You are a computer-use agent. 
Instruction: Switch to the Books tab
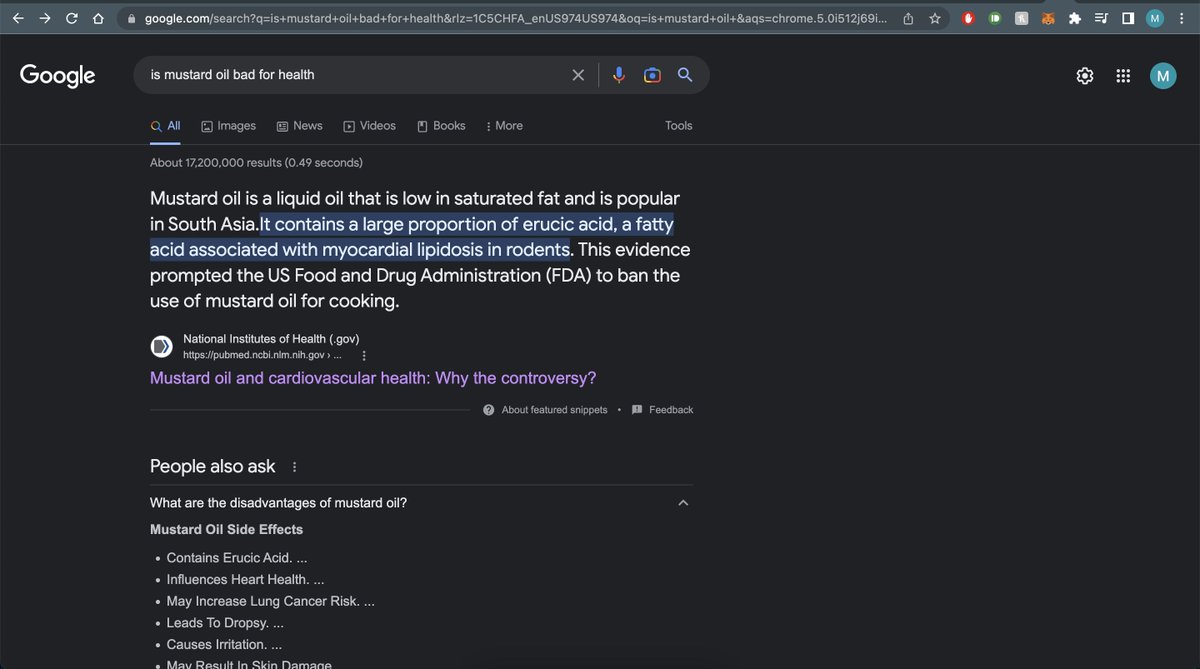pyautogui.click(x=441, y=126)
